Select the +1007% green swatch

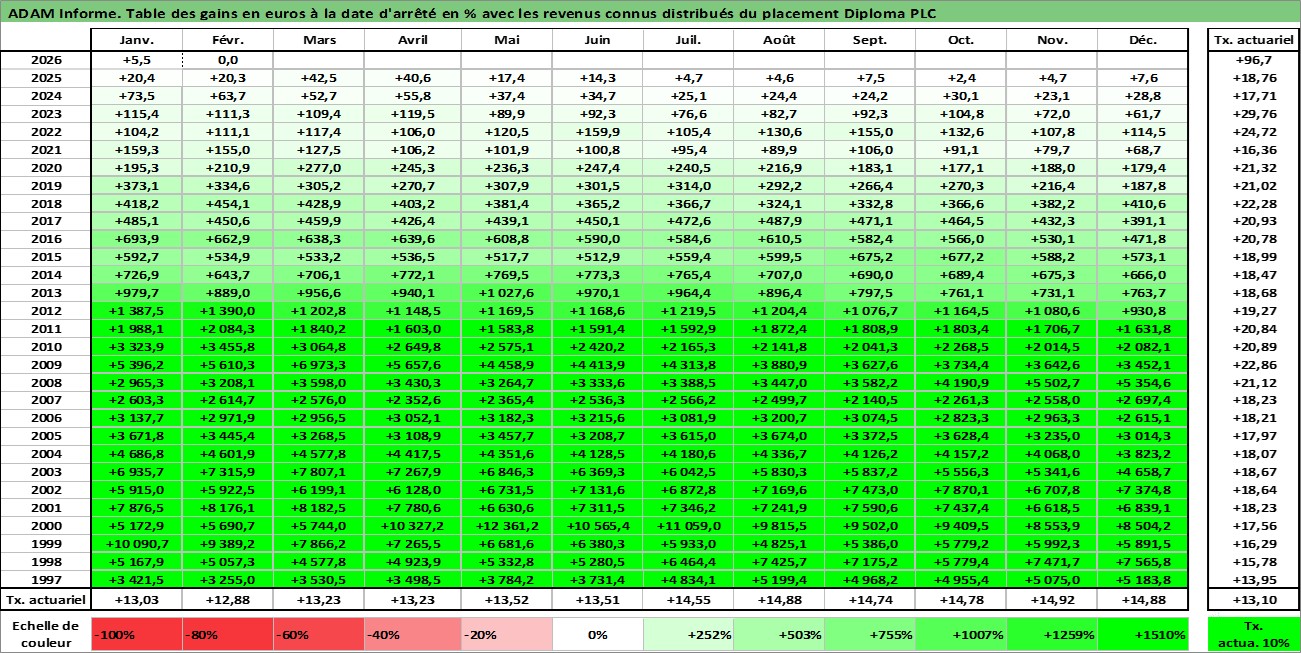[961, 634]
